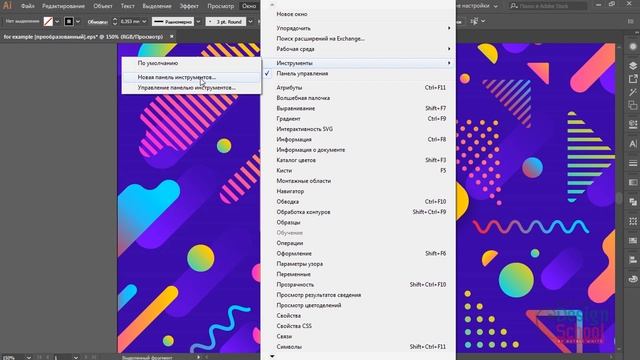Open the three-lines Stroke panel icon
Screen dimensions: 640x360
(x=633, y=163)
